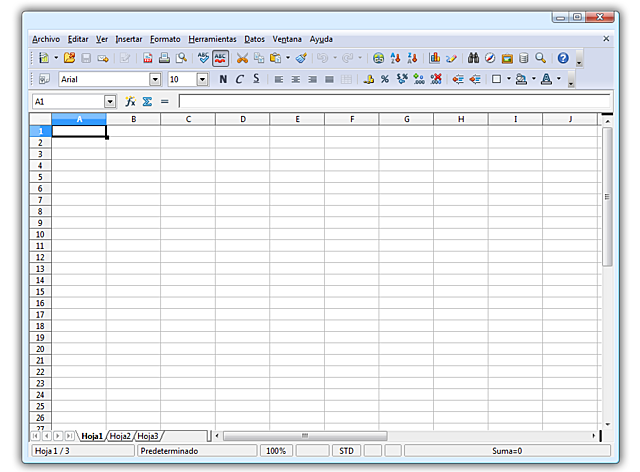
Task: Expand Font Color dropdown arrow
Action: pos(559,79)
